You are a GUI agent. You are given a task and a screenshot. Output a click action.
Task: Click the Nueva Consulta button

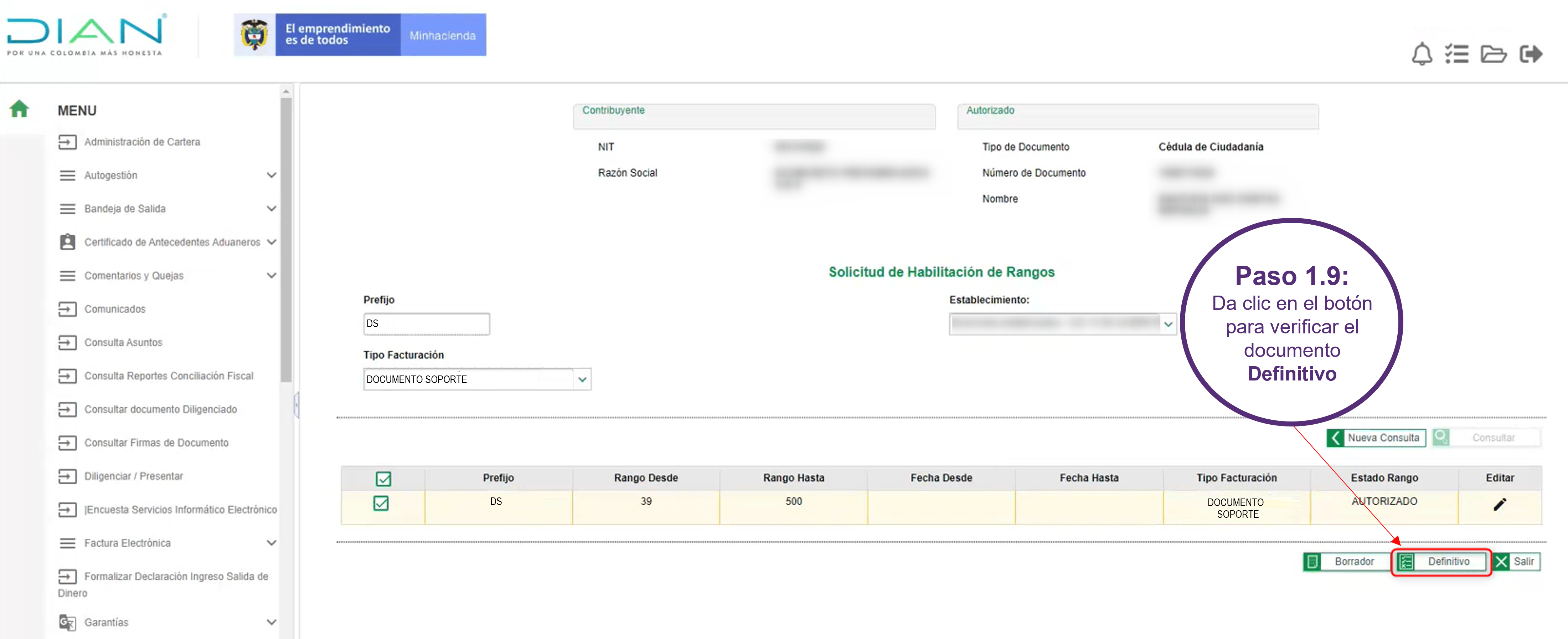1376,438
